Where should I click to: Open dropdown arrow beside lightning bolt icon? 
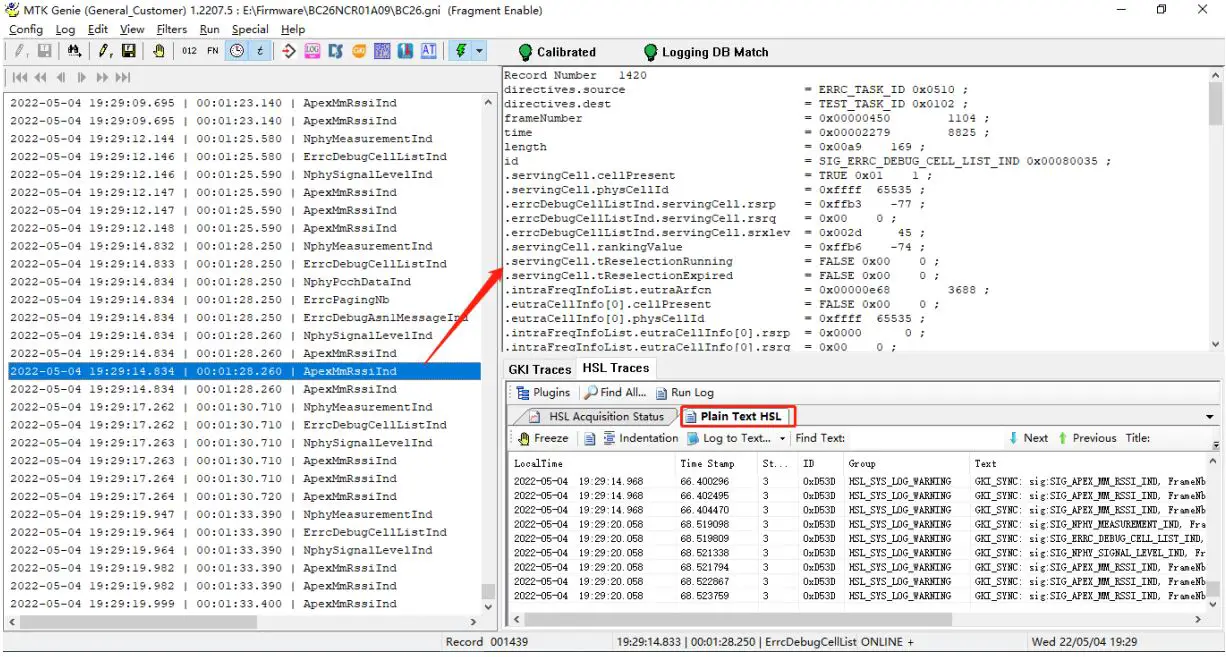(479, 51)
